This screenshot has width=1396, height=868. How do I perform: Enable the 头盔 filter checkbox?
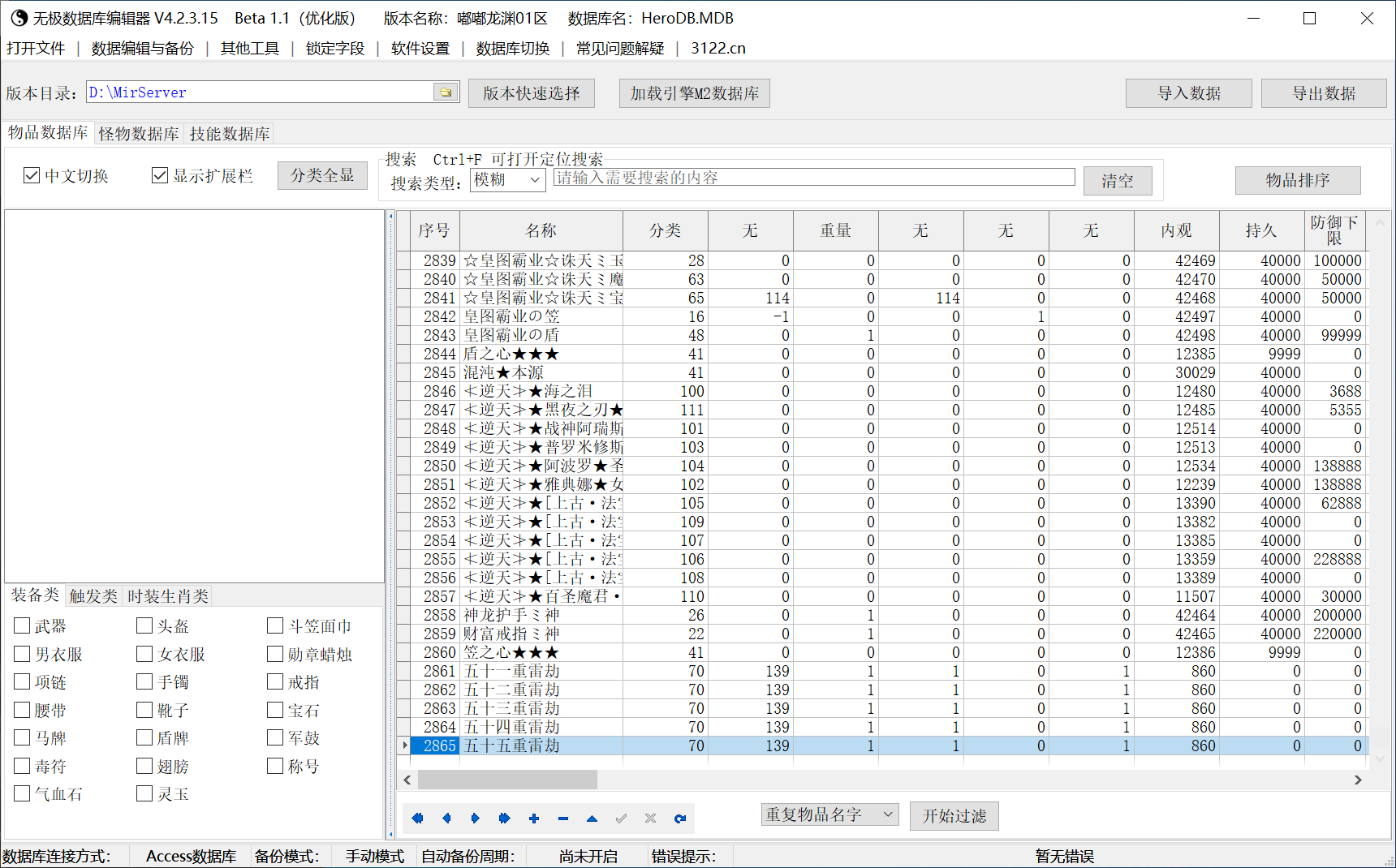pos(144,625)
